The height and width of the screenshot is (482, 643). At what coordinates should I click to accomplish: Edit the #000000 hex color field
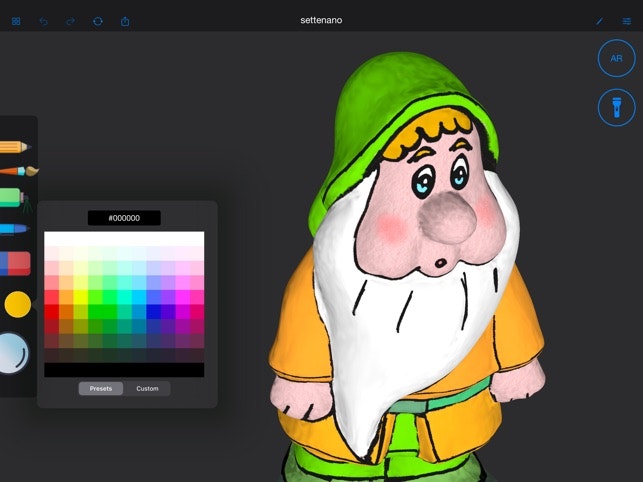click(124, 218)
